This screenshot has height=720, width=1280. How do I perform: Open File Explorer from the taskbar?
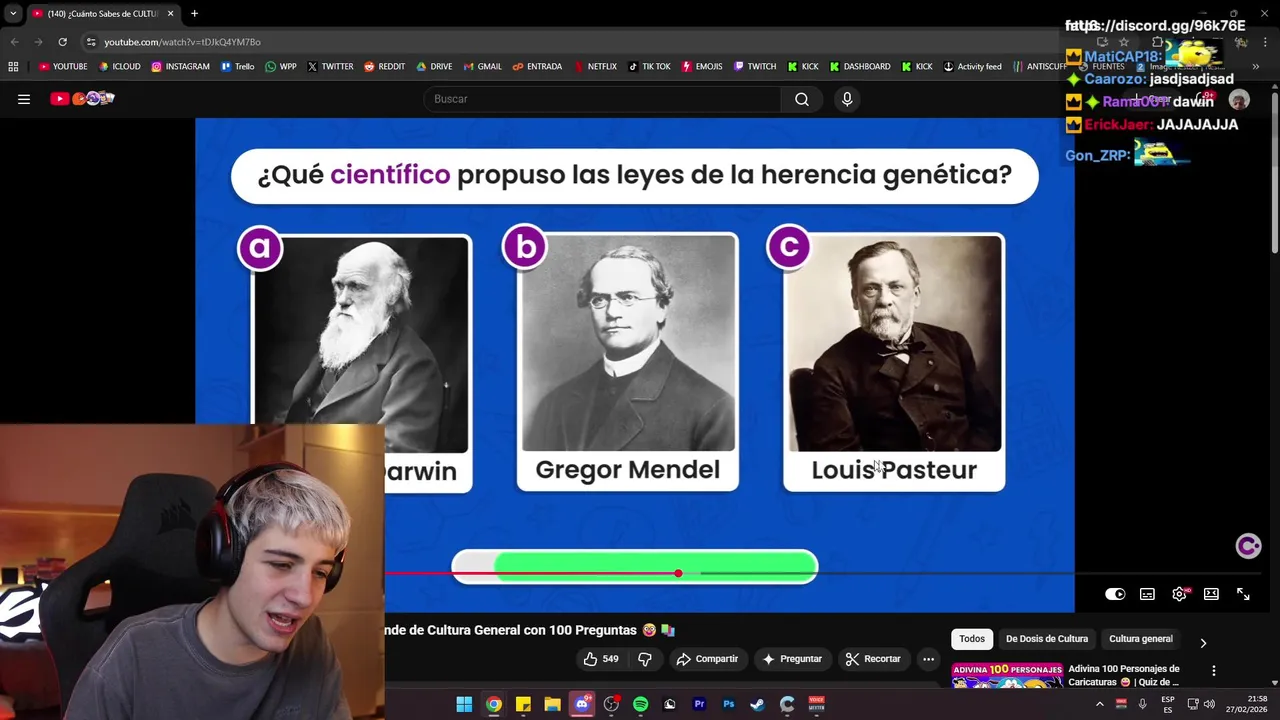tap(552, 704)
